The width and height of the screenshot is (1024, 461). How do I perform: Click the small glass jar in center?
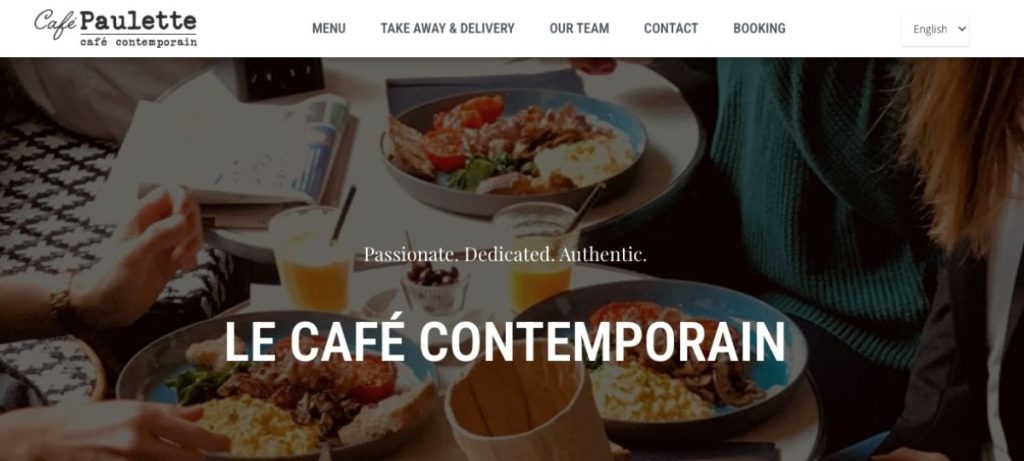pos(434,289)
